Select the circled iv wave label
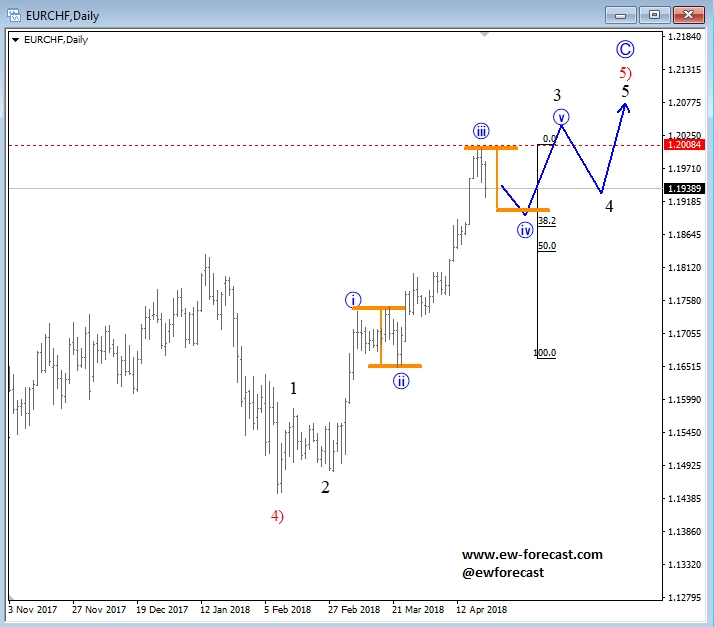 click(x=525, y=230)
